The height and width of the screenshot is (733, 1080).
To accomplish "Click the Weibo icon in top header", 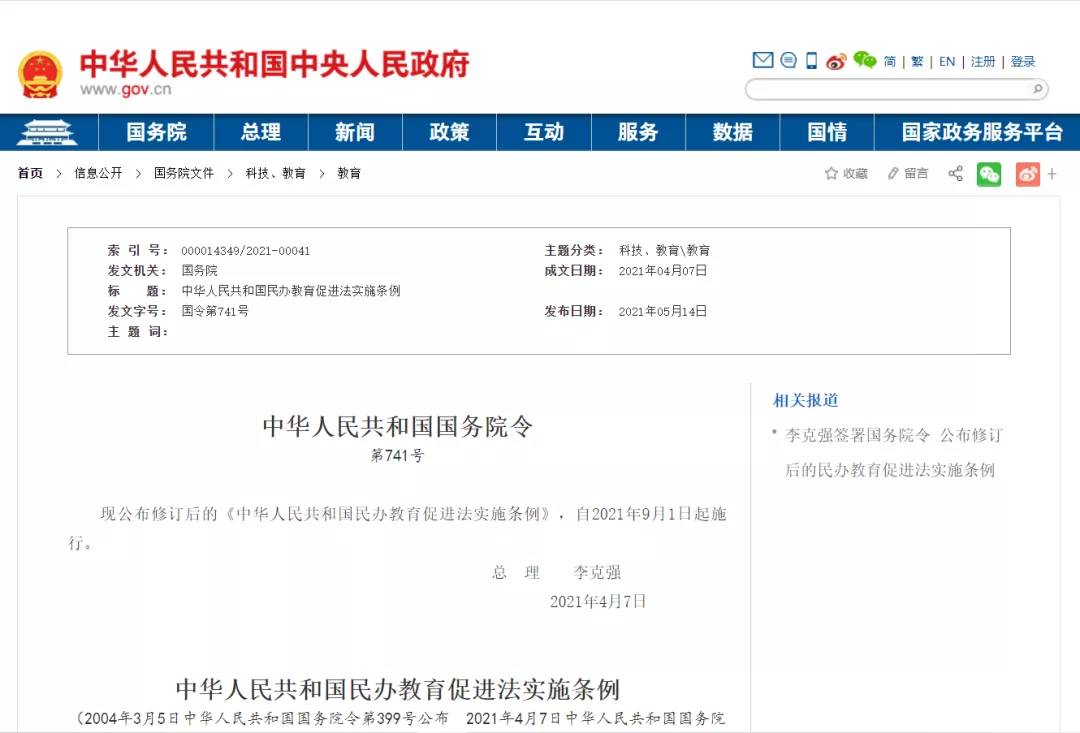I will [836, 61].
